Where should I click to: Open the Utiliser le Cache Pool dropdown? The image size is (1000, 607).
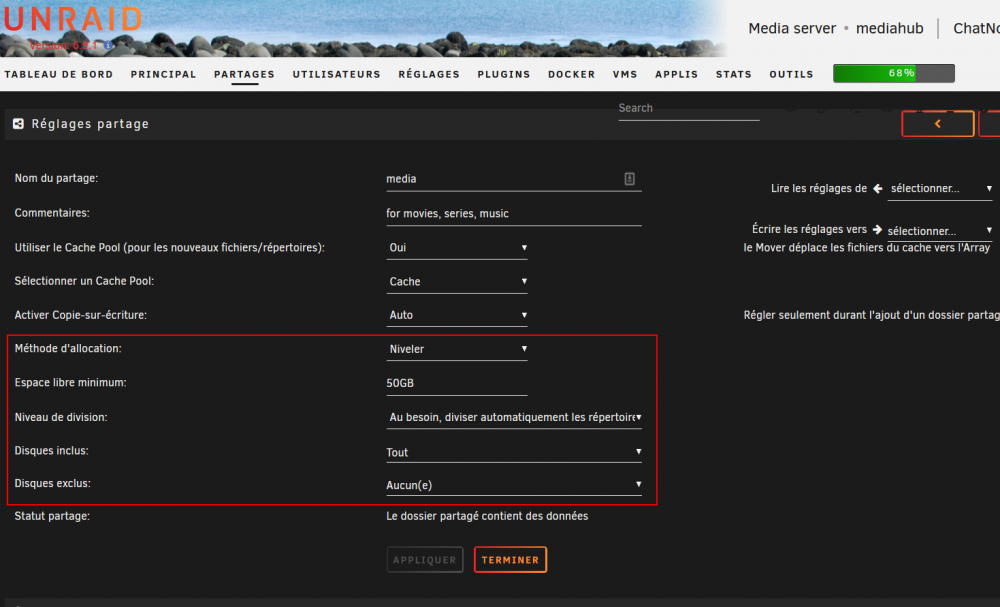point(457,247)
